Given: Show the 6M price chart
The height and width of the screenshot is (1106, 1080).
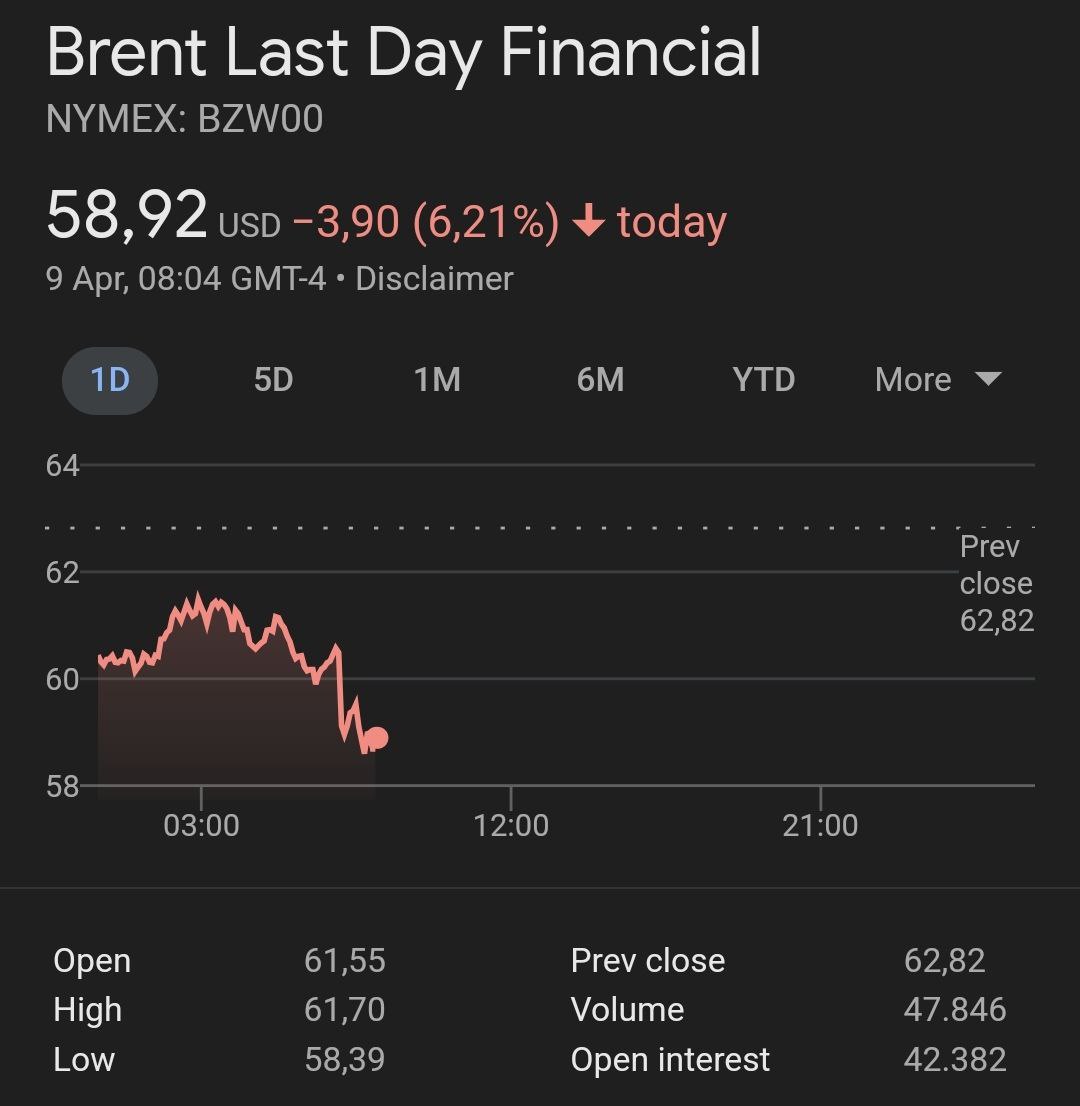Looking at the screenshot, I should tap(600, 380).
